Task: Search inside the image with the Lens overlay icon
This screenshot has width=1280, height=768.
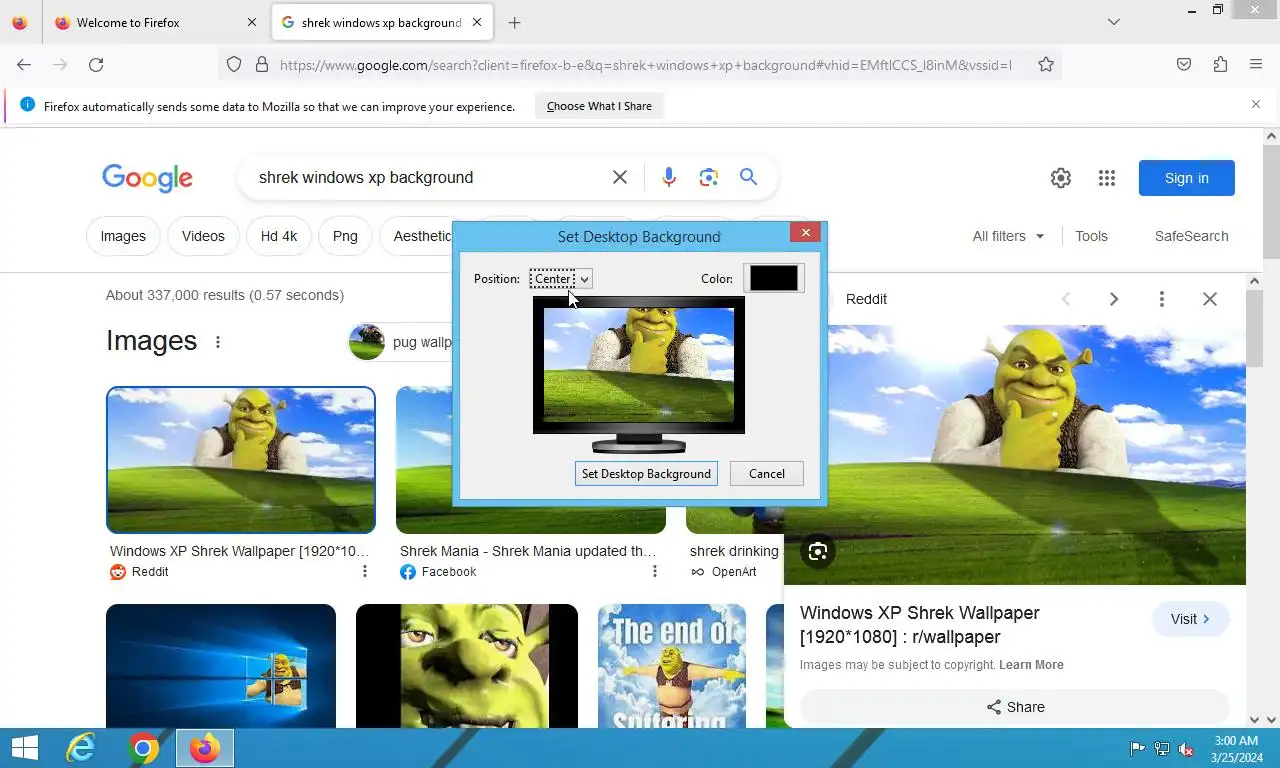Action: [818, 551]
